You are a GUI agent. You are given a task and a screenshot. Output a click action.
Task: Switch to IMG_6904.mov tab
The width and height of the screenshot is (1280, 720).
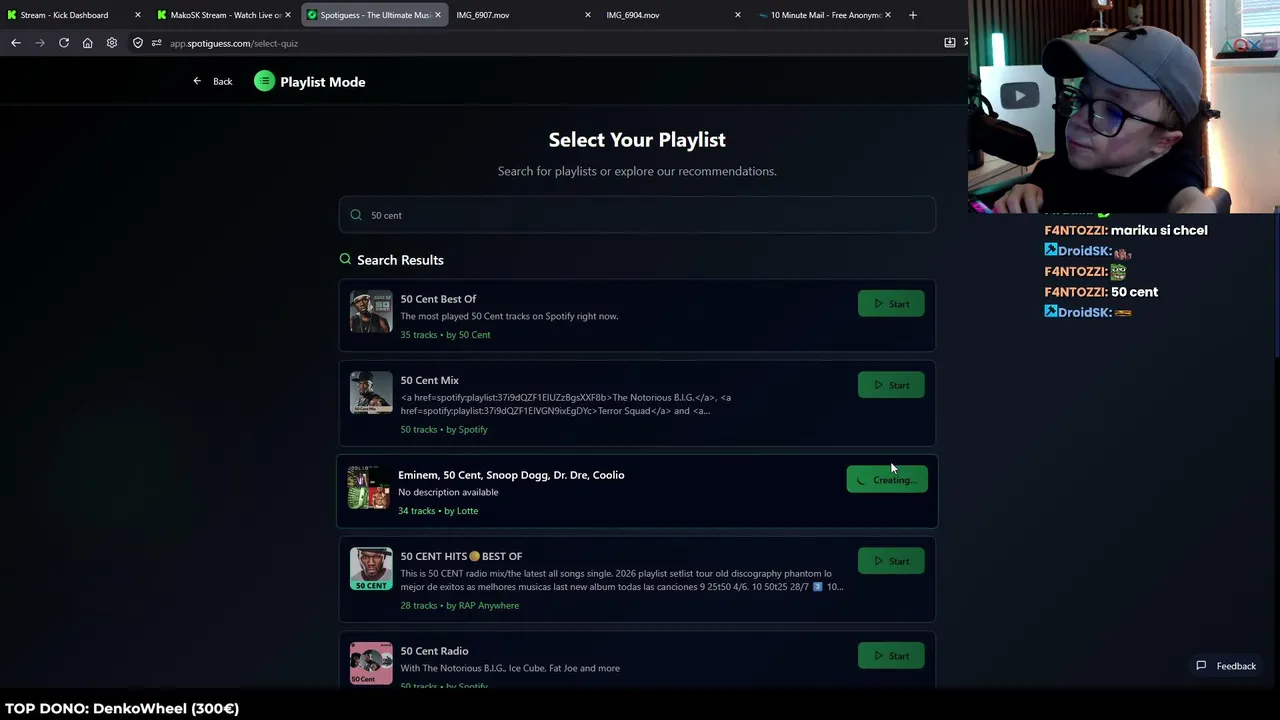[x=672, y=15]
